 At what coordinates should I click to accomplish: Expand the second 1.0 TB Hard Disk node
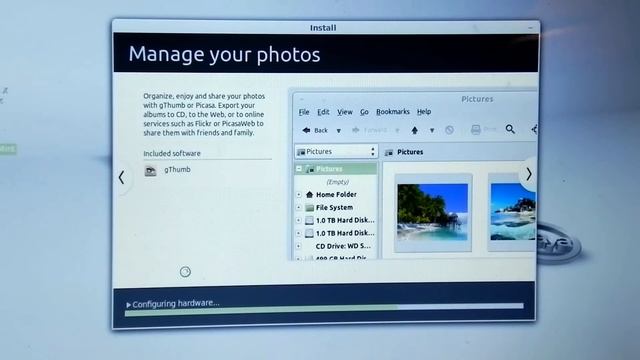tap(299, 233)
